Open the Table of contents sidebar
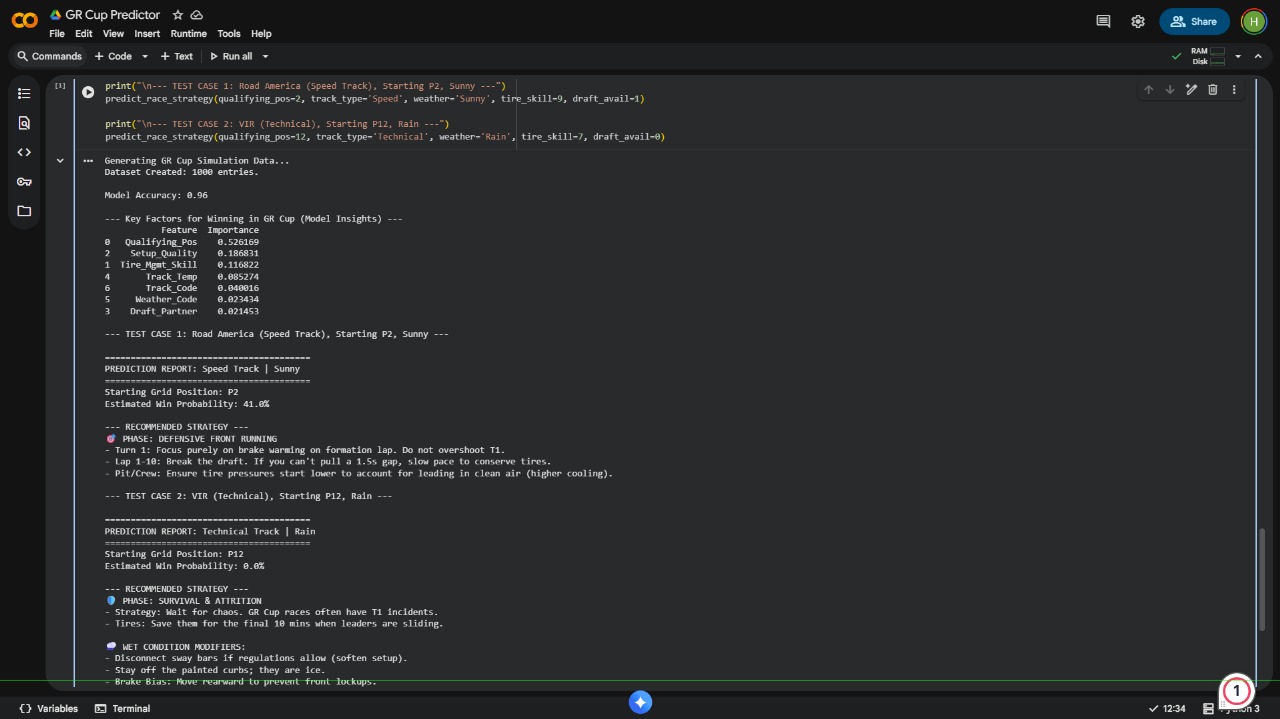This screenshot has width=1280, height=719. coord(24,93)
